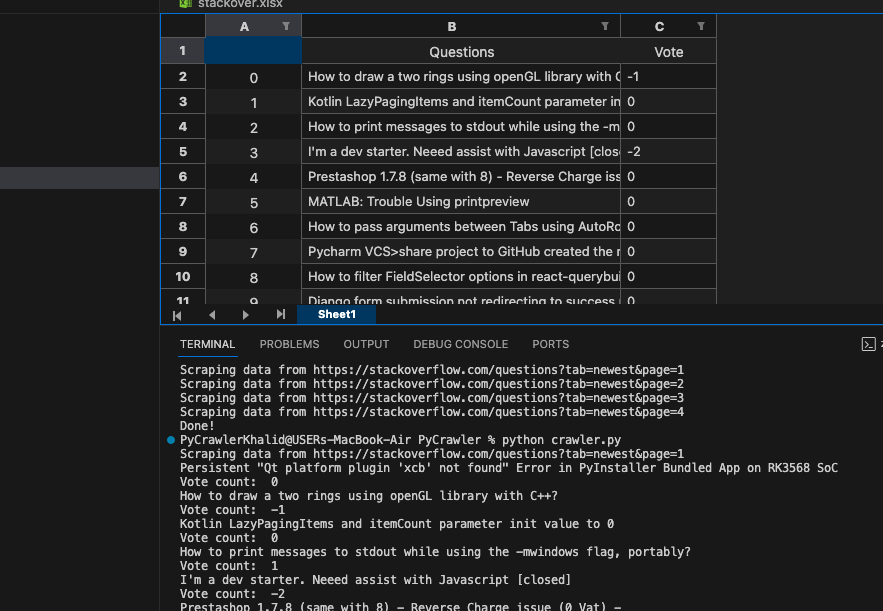
Task: Go to next sheet arrow
Action: coord(245,315)
